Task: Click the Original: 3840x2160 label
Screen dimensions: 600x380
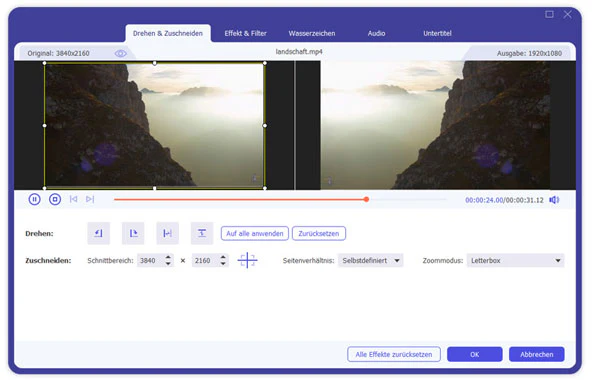Action: (x=59, y=54)
